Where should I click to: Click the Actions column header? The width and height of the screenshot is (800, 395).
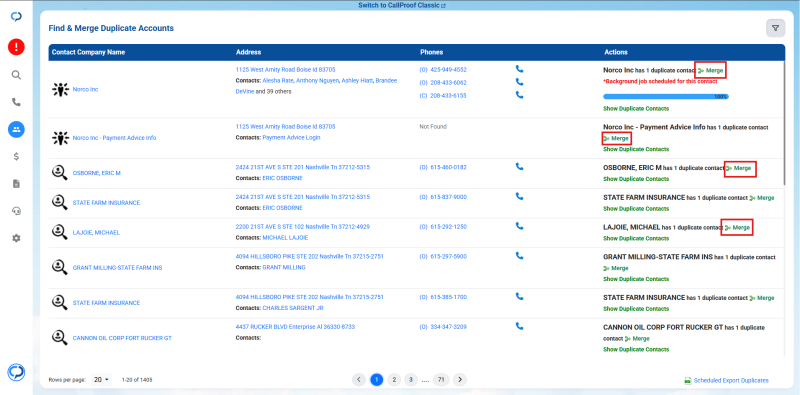pos(616,53)
